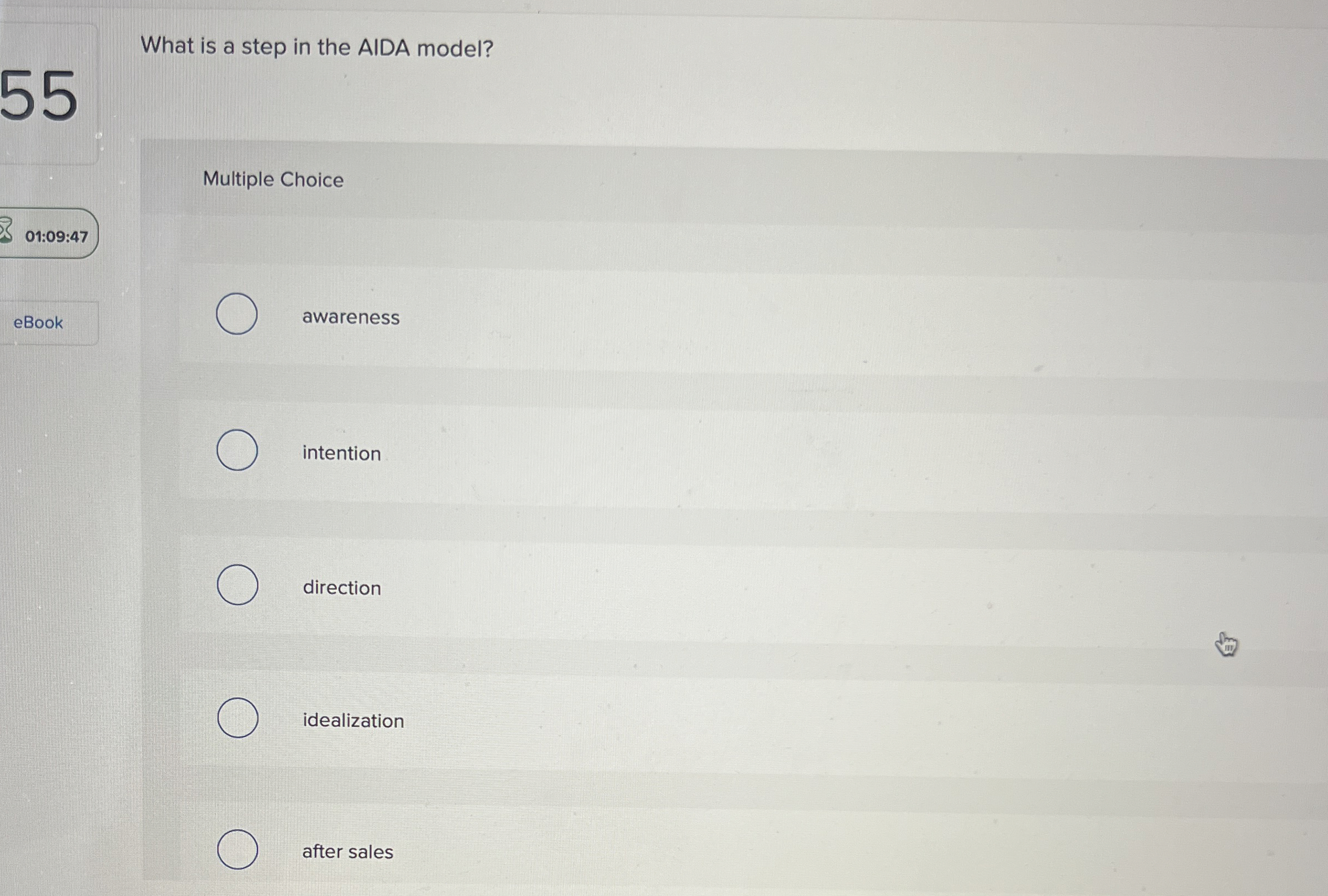
Task: Click the intention answer label
Action: pyautogui.click(x=341, y=453)
